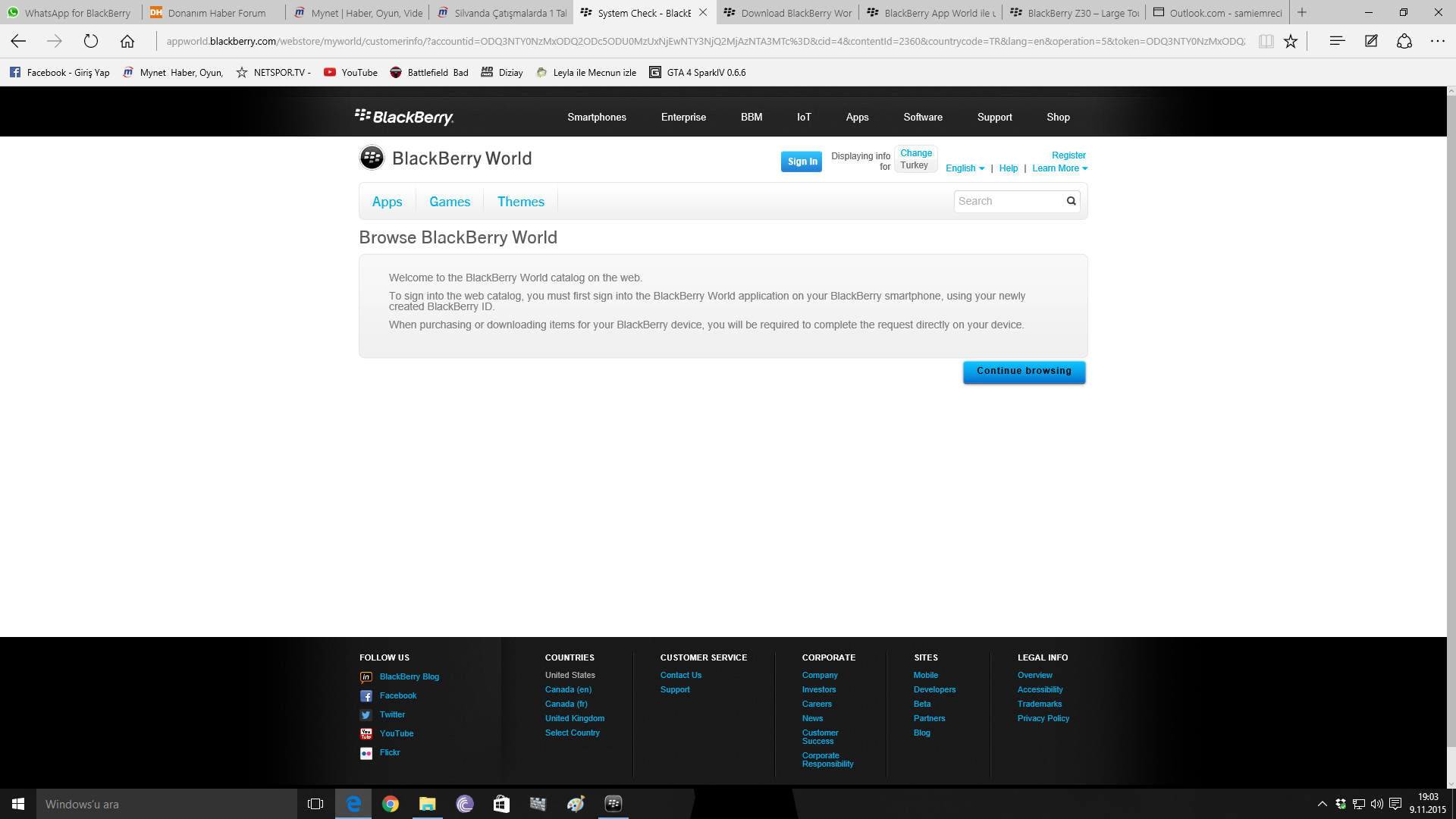Open the Themes category tab
Viewport: 1456px width, 819px height.
pos(521,202)
